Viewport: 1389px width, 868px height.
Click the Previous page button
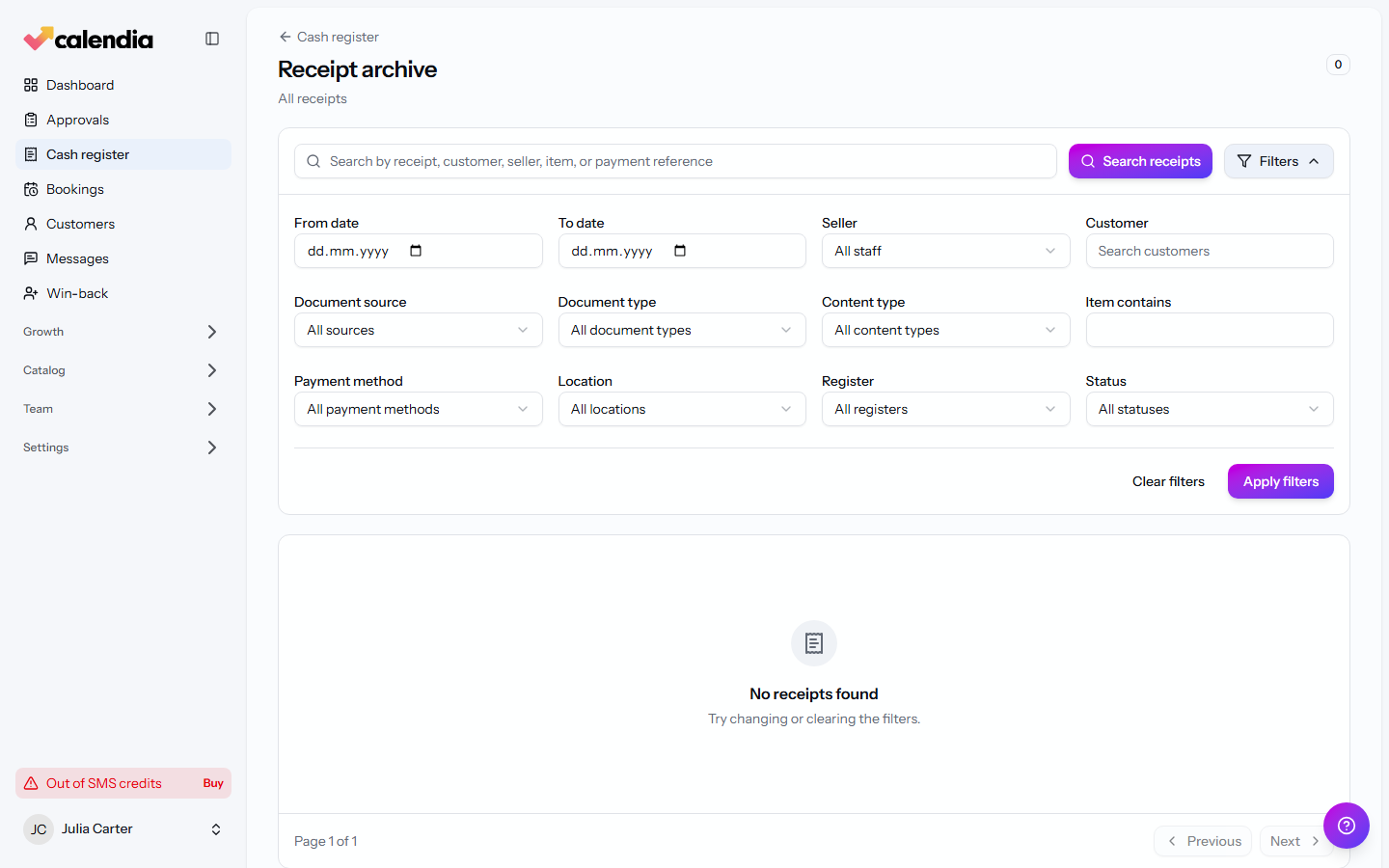[1203, 841]
